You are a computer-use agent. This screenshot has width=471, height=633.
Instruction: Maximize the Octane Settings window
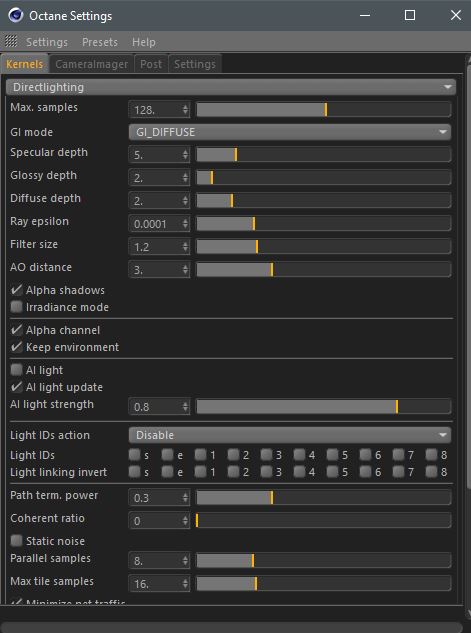coord(410,15)
